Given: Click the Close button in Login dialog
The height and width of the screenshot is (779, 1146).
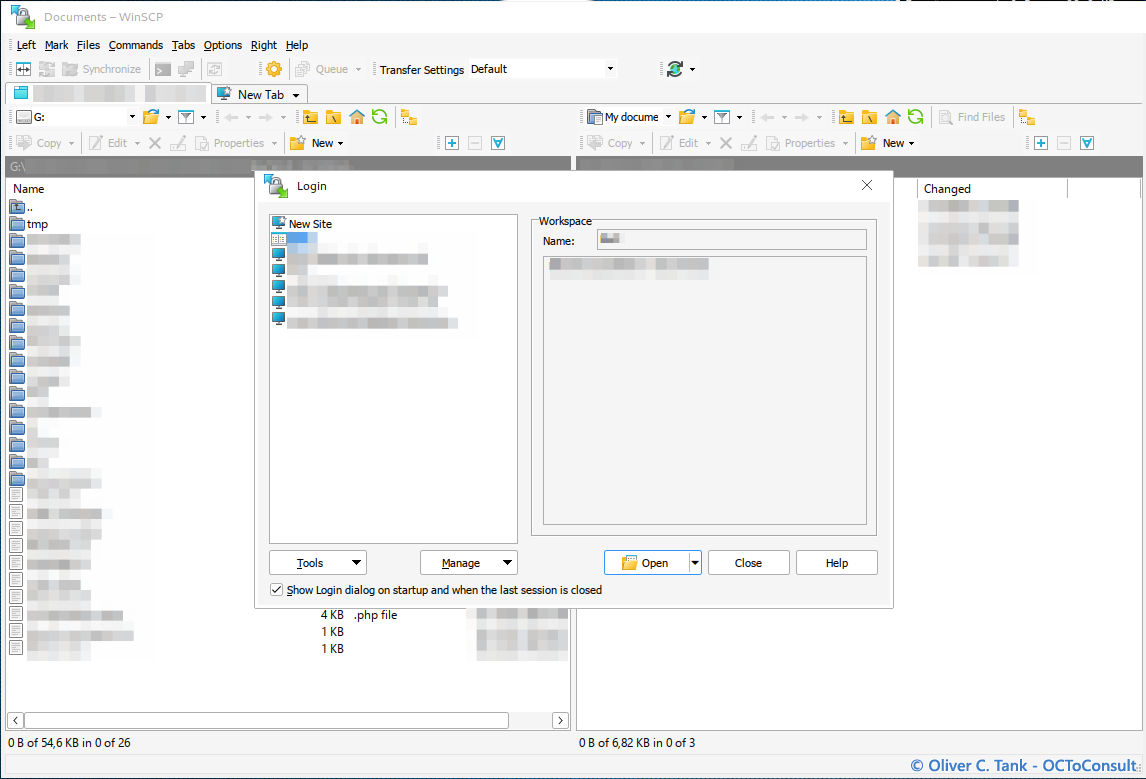Looking at the screenshot, I should click(748, 563).
